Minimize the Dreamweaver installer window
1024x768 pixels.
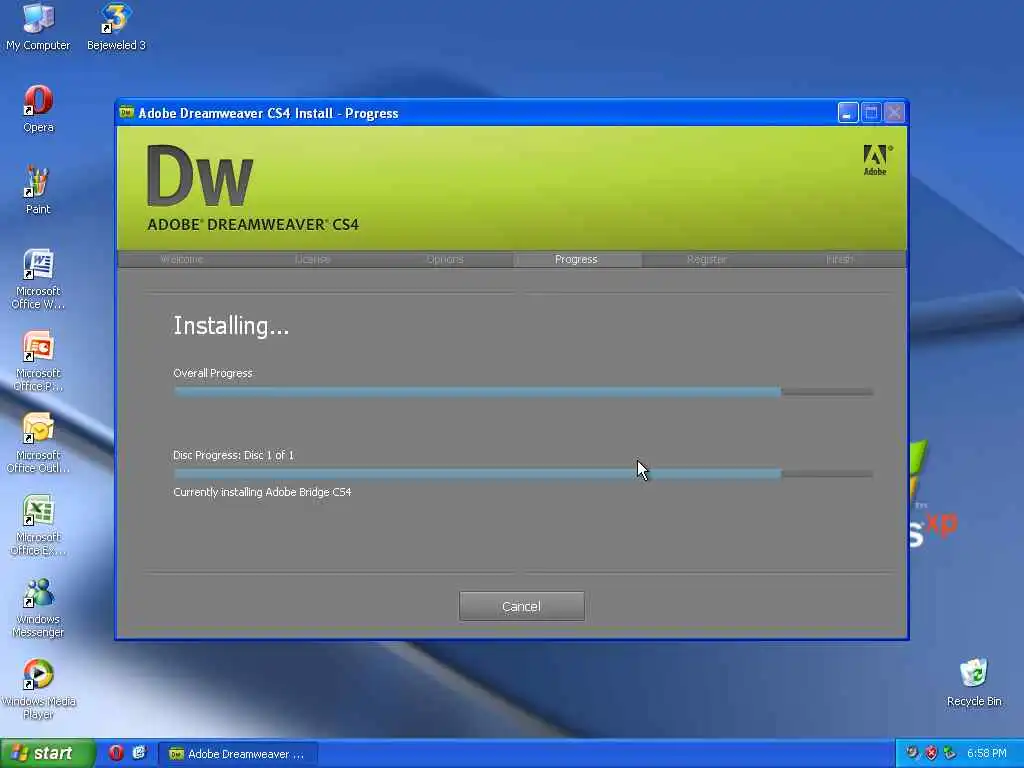point(848,113)
